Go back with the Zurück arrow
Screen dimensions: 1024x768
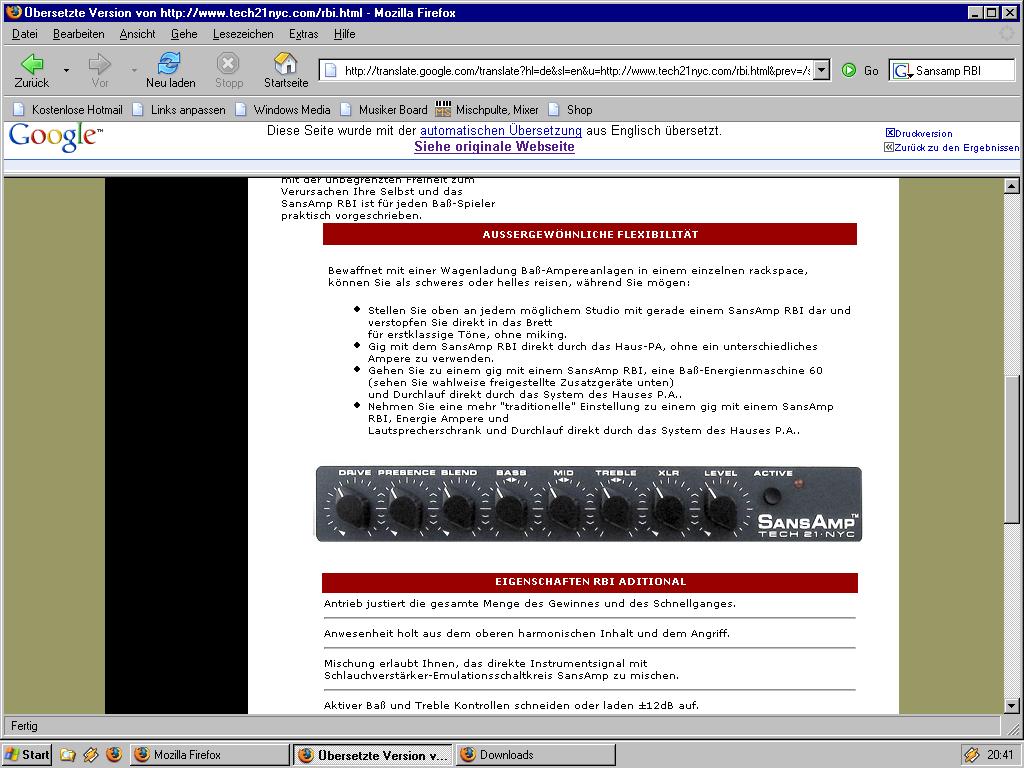31,71
